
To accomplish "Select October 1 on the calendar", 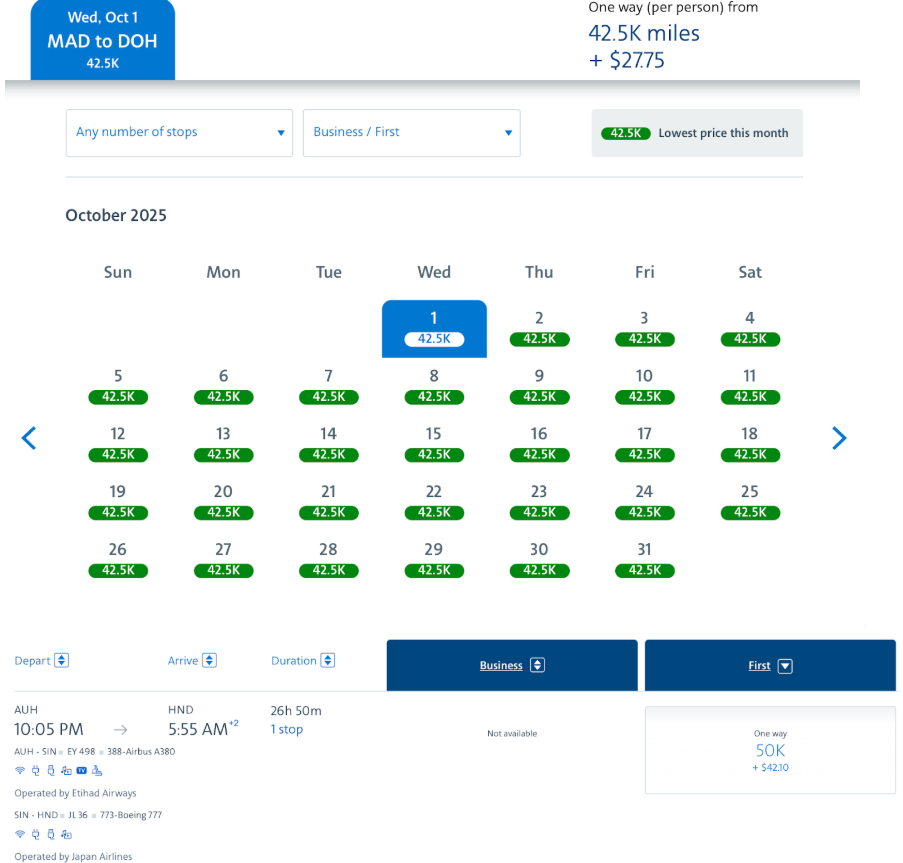I will (434, 329).
